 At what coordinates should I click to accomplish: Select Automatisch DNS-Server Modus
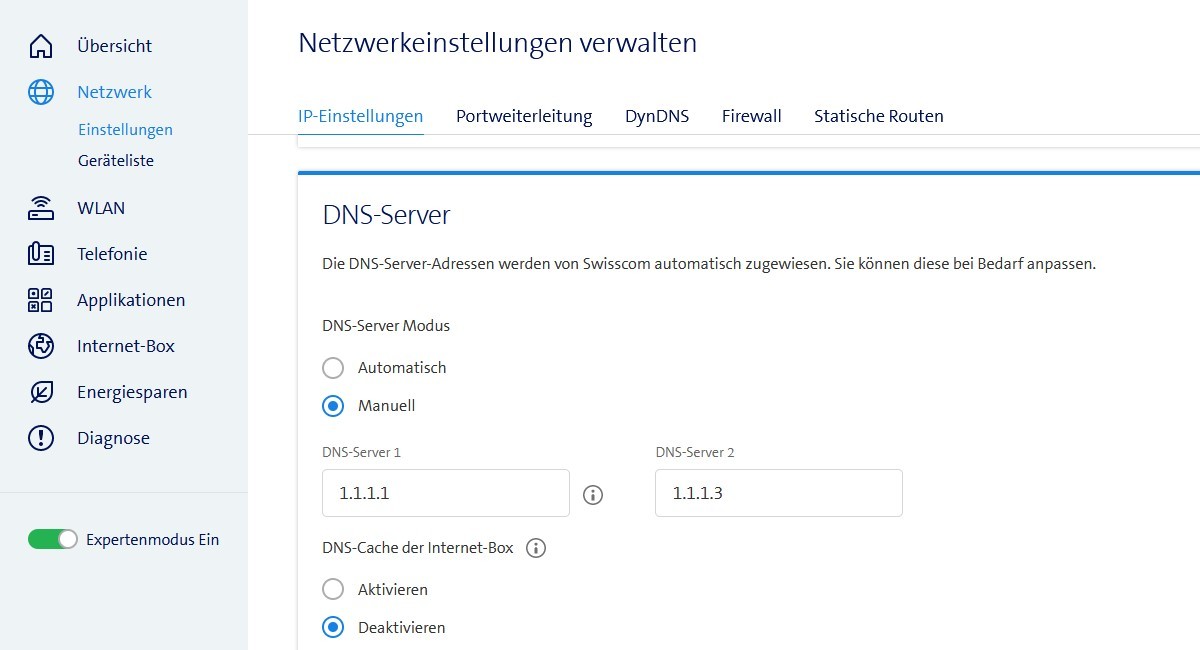coord(333,367)
